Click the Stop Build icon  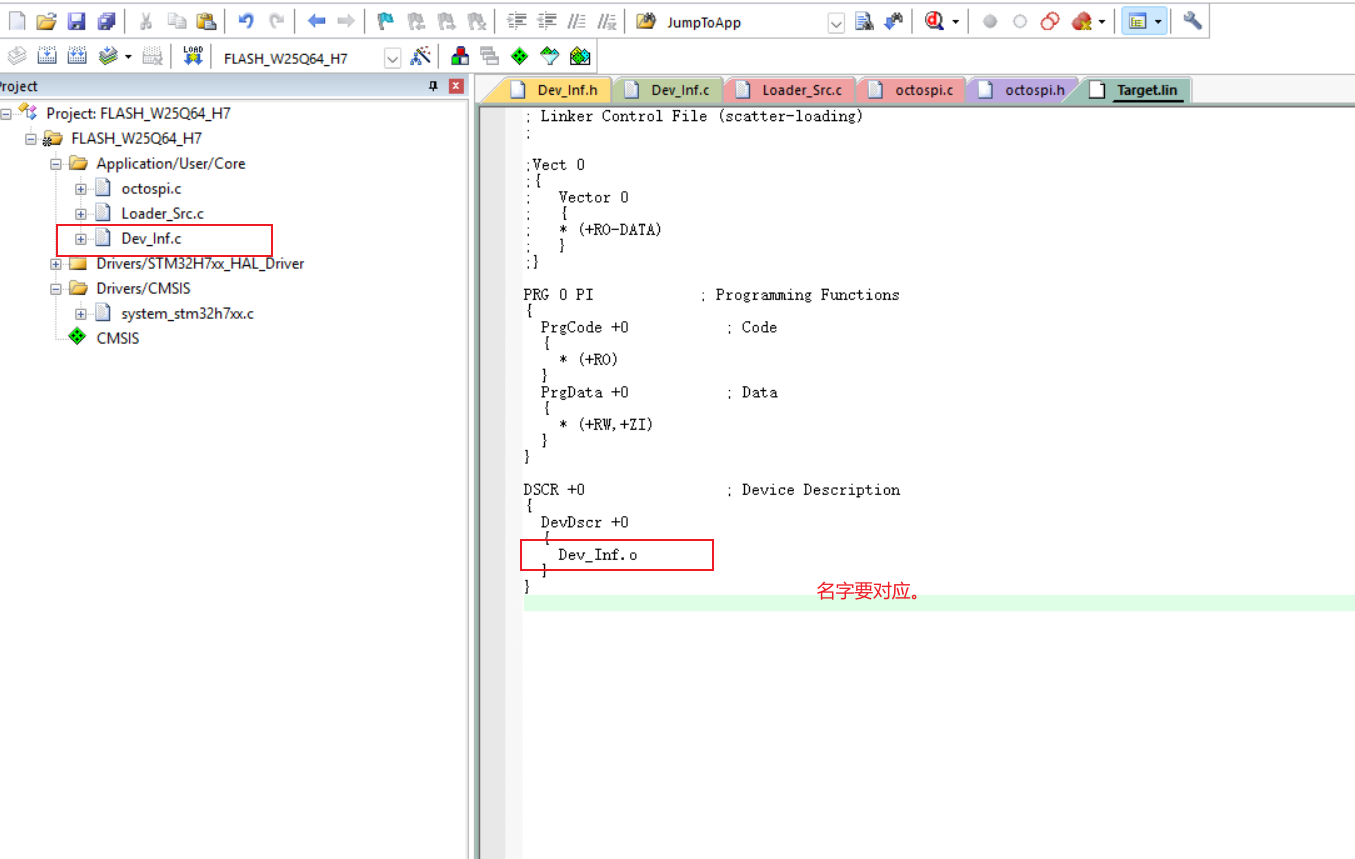point(152,56)
